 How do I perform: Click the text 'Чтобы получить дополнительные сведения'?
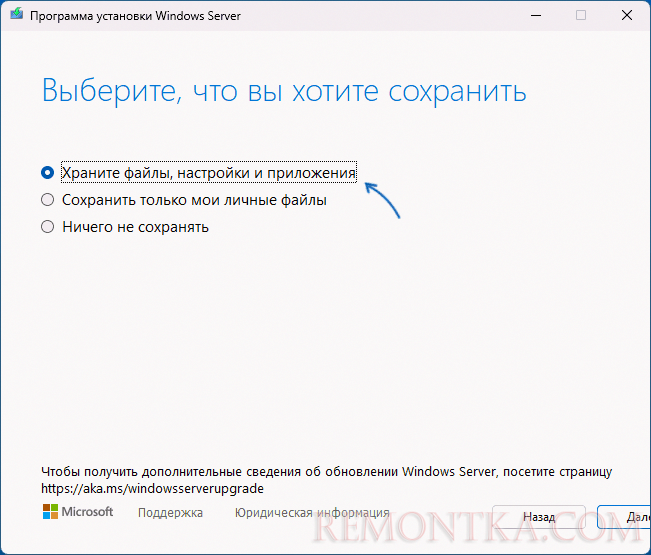click(x=171, y=472)
